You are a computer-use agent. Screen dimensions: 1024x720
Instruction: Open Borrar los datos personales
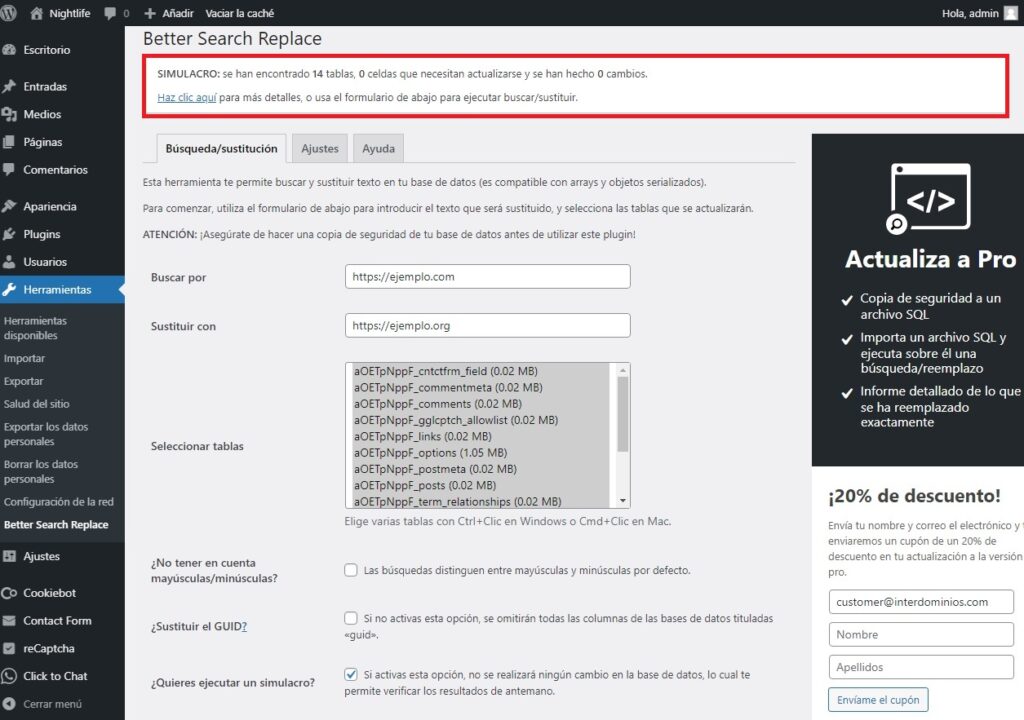point(40,471)
